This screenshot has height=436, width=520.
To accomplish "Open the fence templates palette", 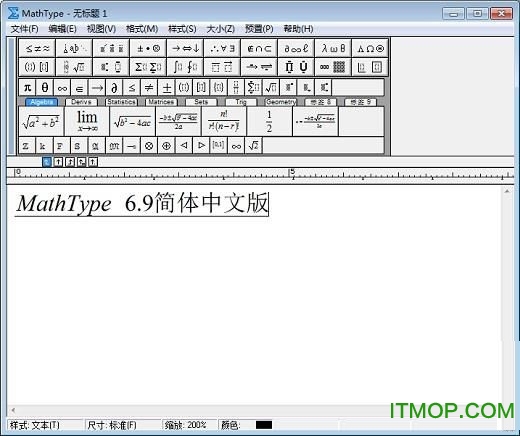I will point(37,67).
